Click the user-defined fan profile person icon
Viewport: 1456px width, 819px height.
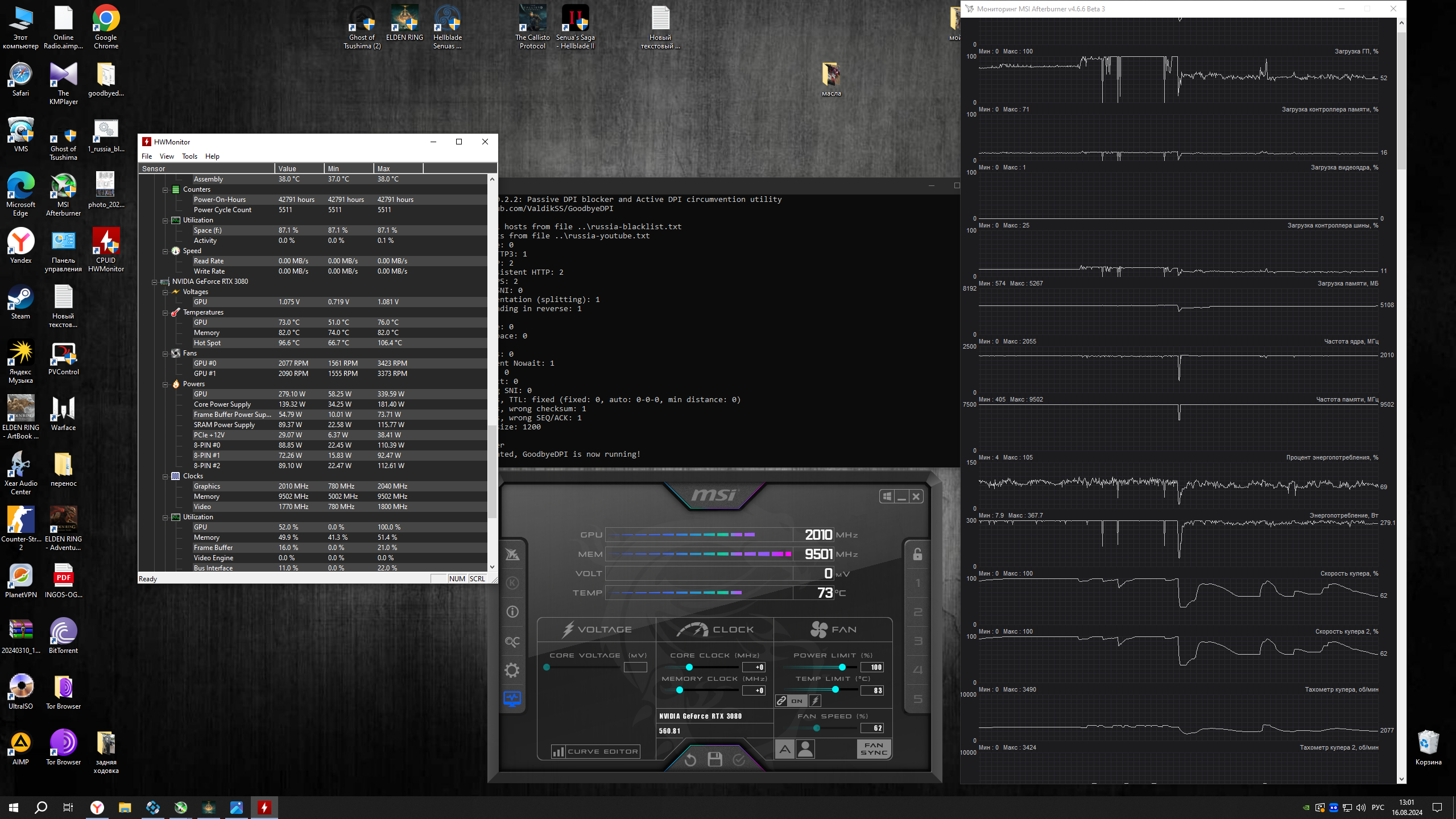pyautogui.click(x=805, y=750)
